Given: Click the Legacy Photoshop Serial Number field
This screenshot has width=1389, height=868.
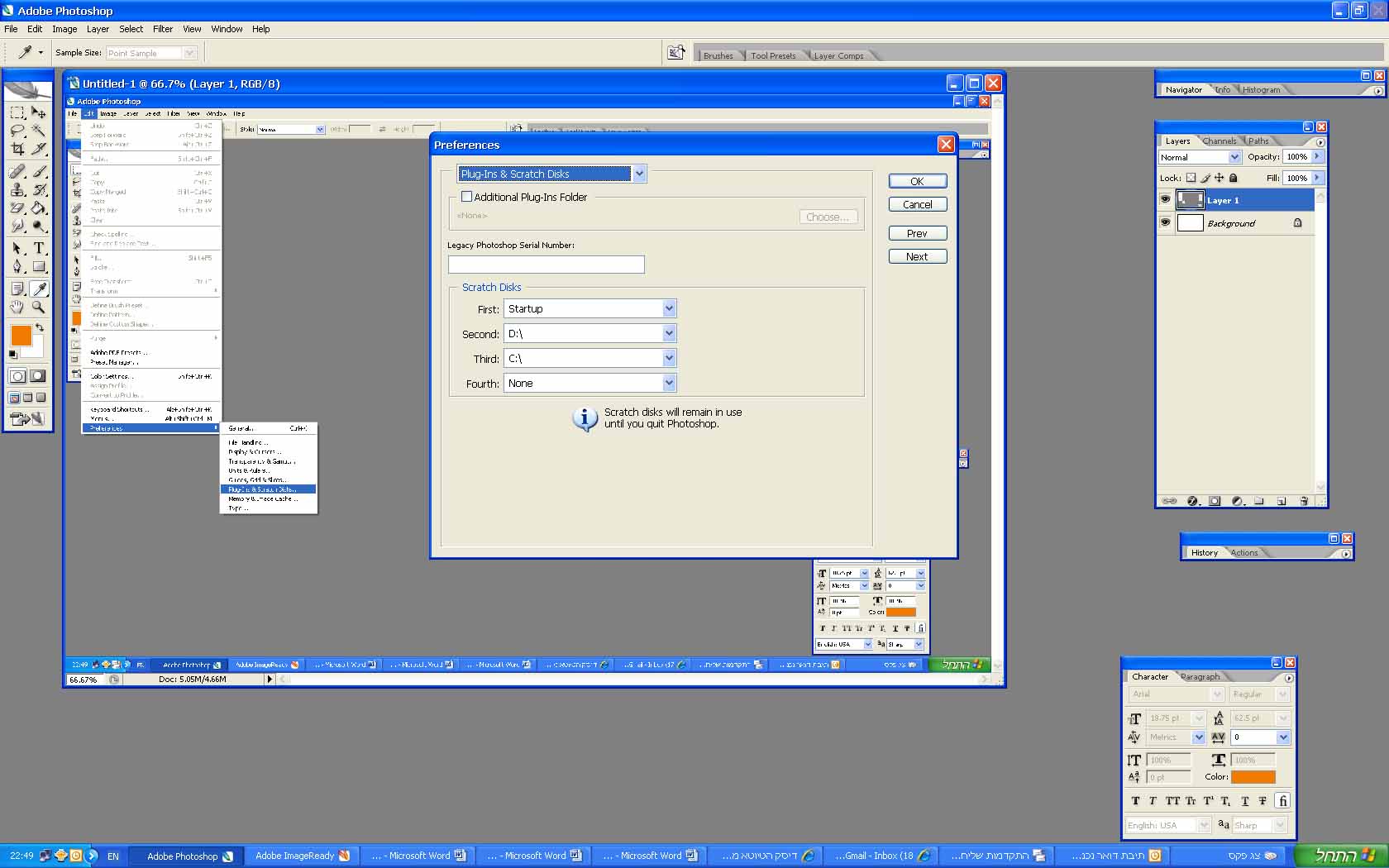Looking at the screenshot, I should coord(546,265).
